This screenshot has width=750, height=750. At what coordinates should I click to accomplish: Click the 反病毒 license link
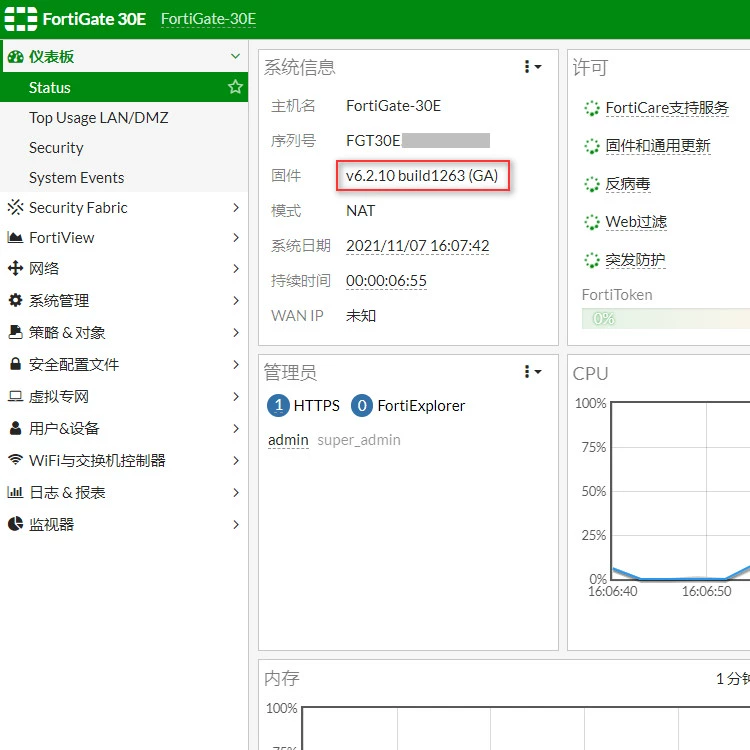628,184
